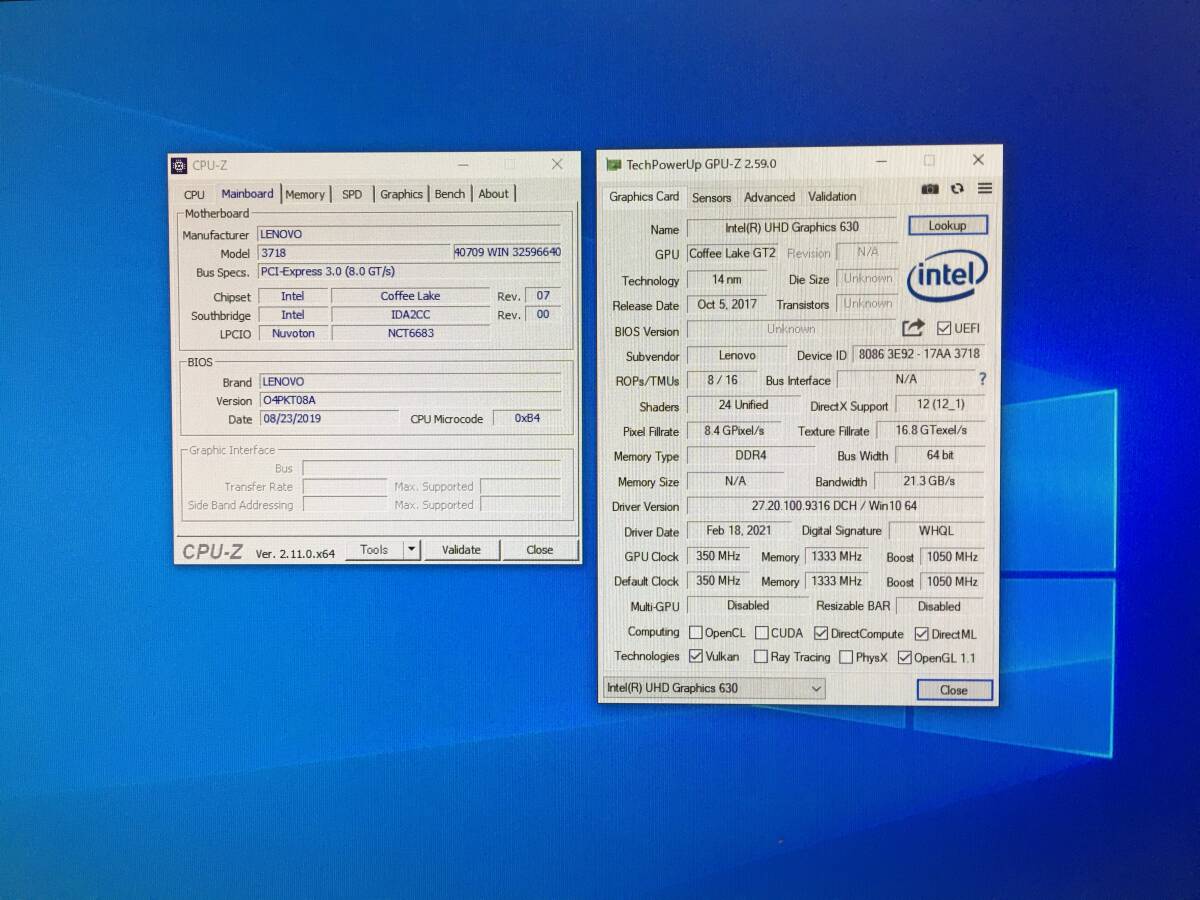Click the GPU-Z screenshot camera icon

click(x=930, y=189)
